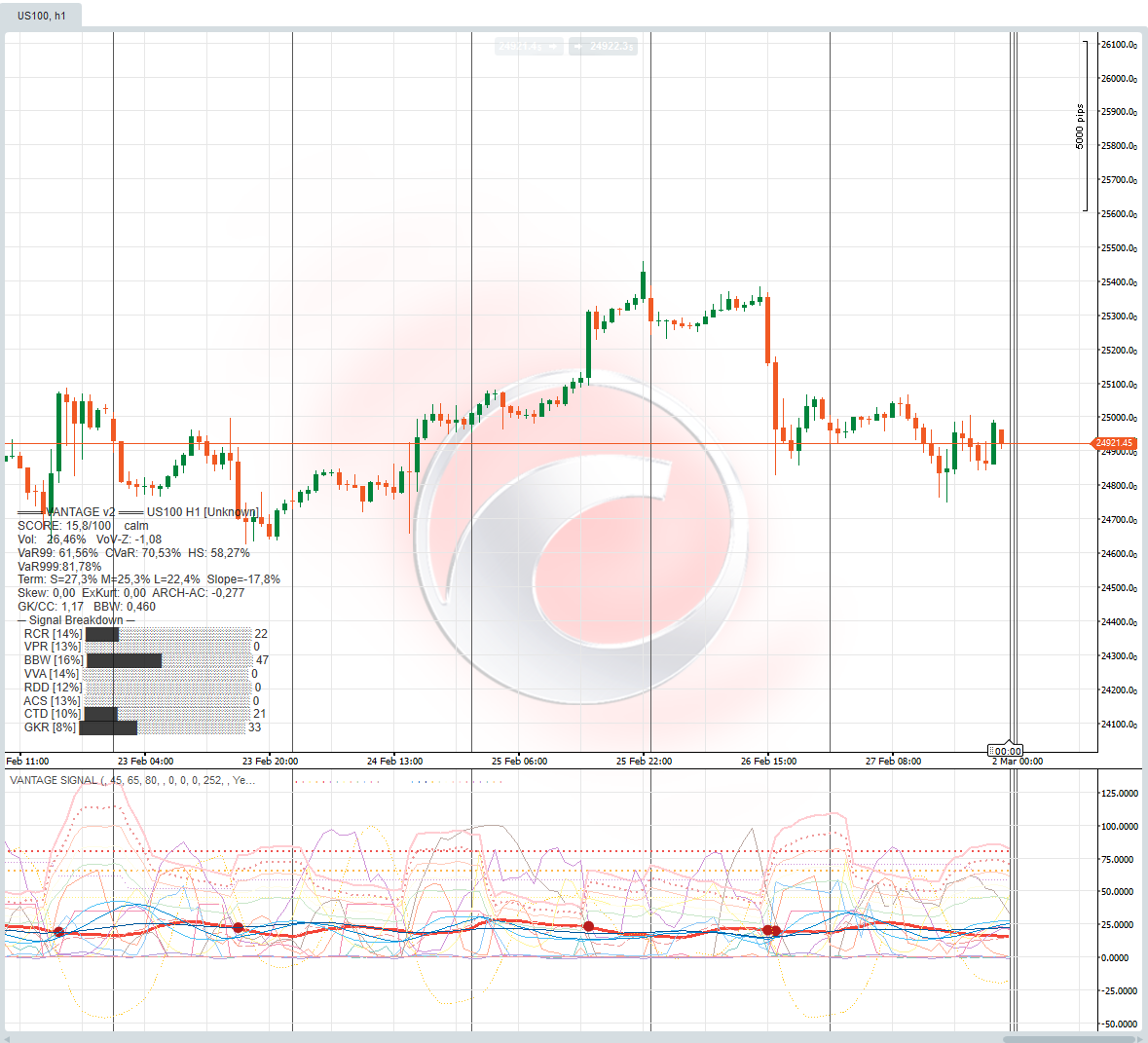1148x1043 pixels.
Task: Click the 75.0000 level on indicator axis
Action: (x=1119, y=859)
